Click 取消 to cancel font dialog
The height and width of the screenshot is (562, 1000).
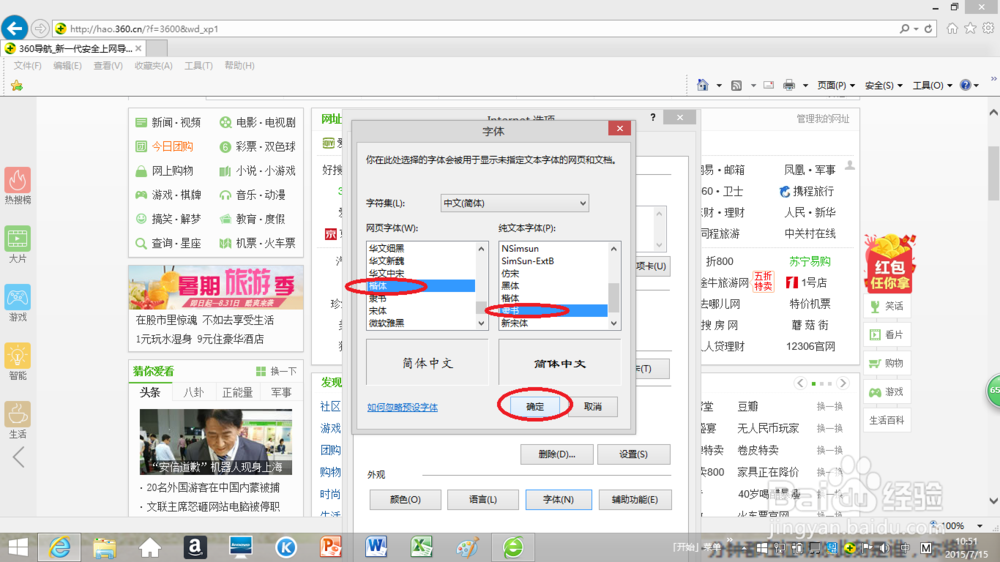(592, 406)
